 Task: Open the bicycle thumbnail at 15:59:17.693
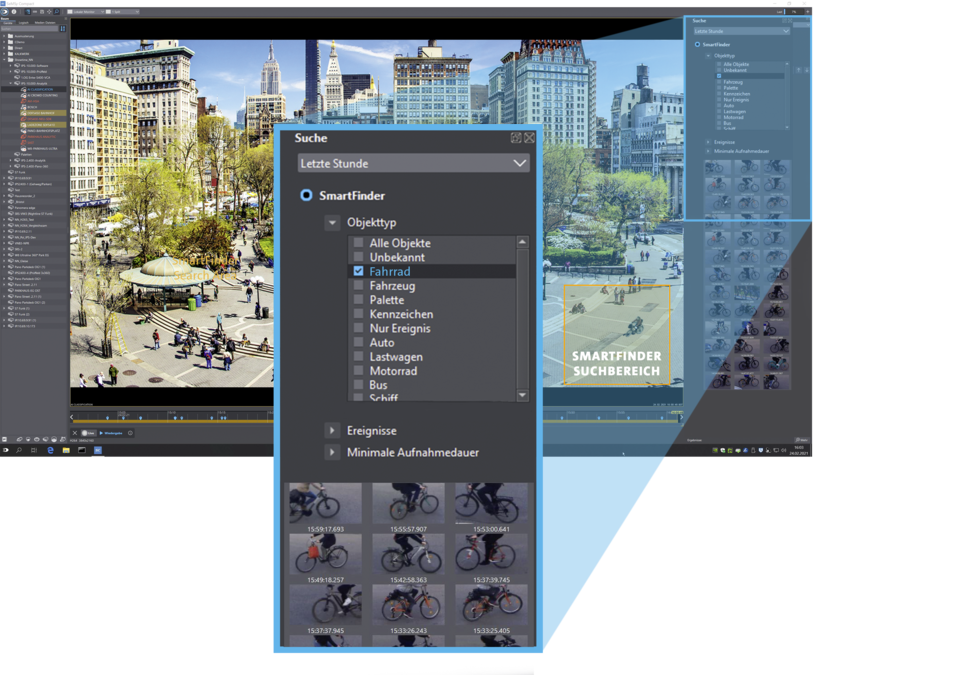[x=325, y=503]
